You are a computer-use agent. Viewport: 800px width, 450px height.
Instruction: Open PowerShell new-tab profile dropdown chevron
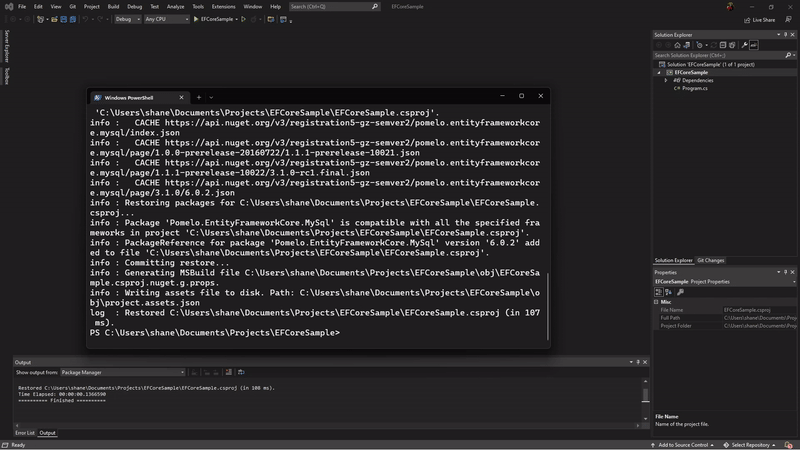(211, 97)
